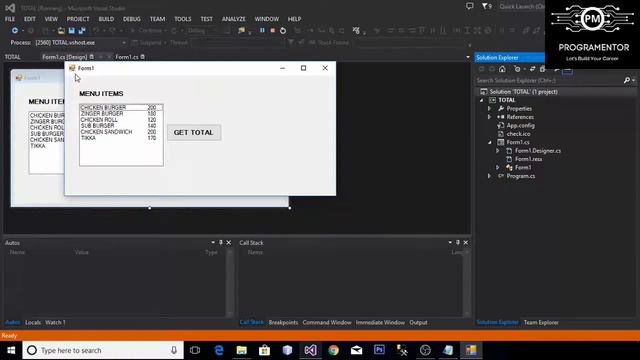
Task: Open the ANALYZE menu
Action: click(x=233, y=19)
